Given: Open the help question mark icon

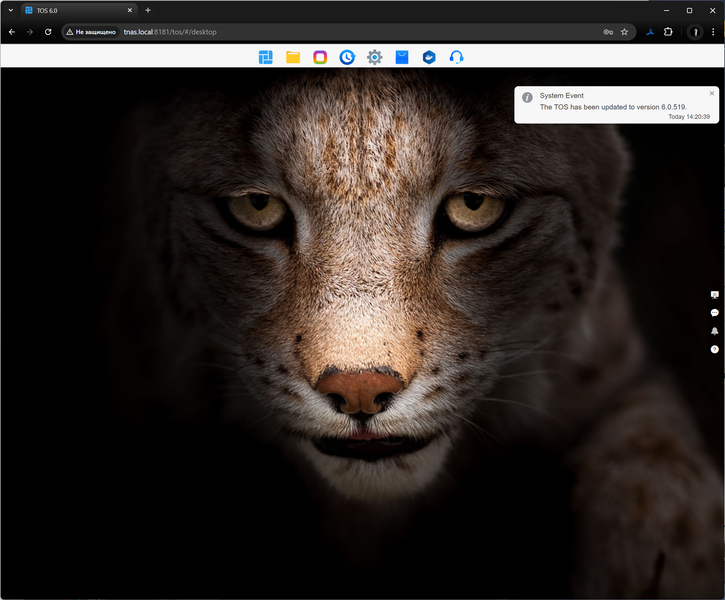Looking at the screenshot, I should click(714, 349).
